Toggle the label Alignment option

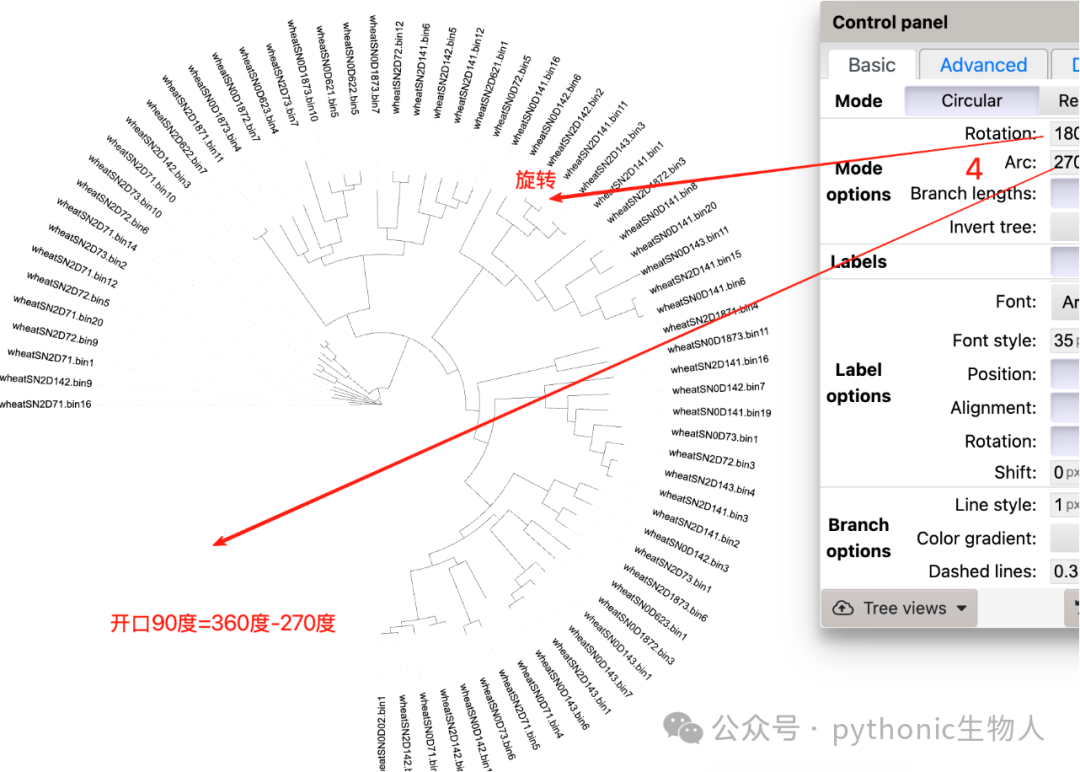[x=1065, y=408]
